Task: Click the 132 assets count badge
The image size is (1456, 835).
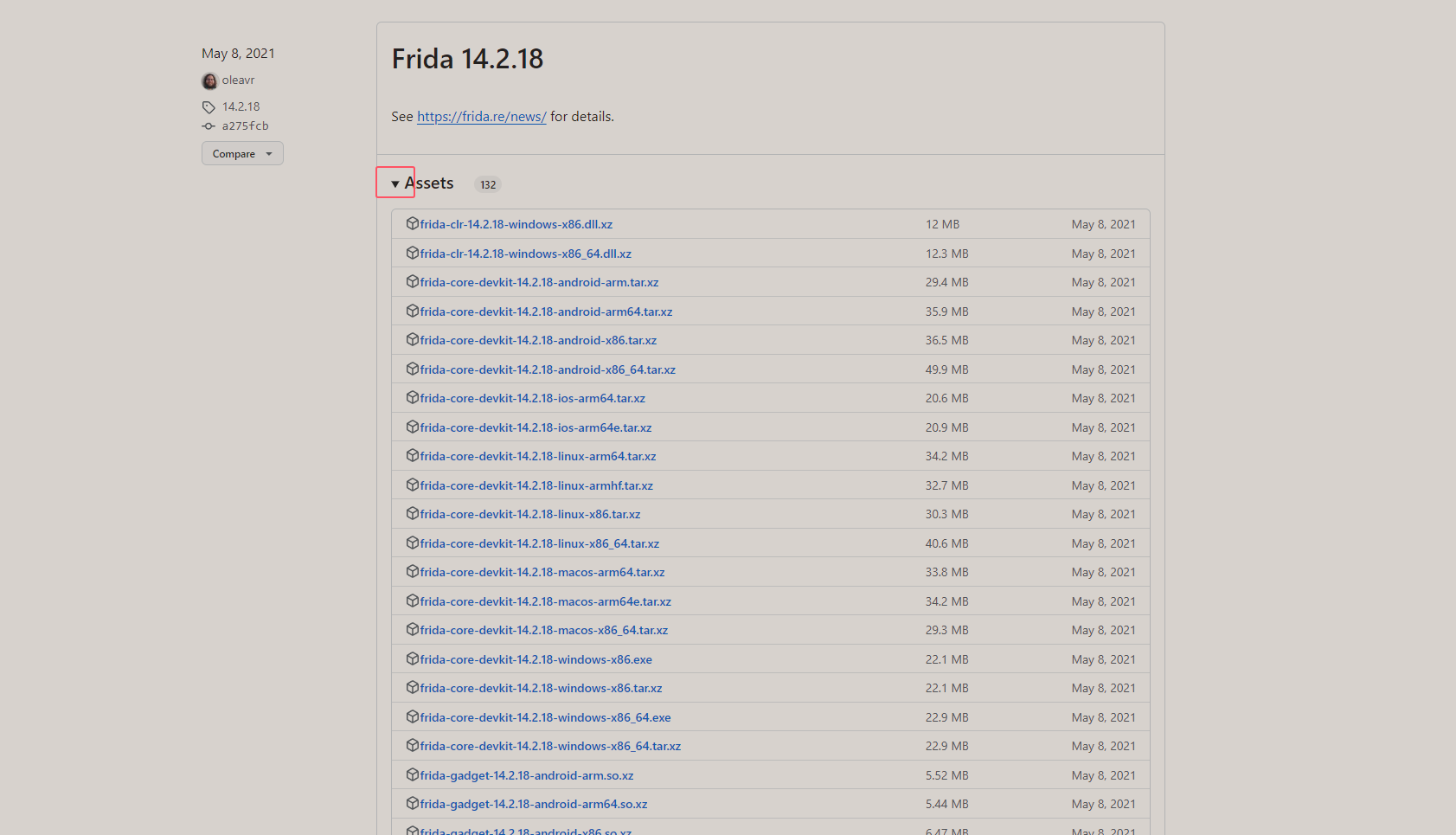Action: click(488, 184)
